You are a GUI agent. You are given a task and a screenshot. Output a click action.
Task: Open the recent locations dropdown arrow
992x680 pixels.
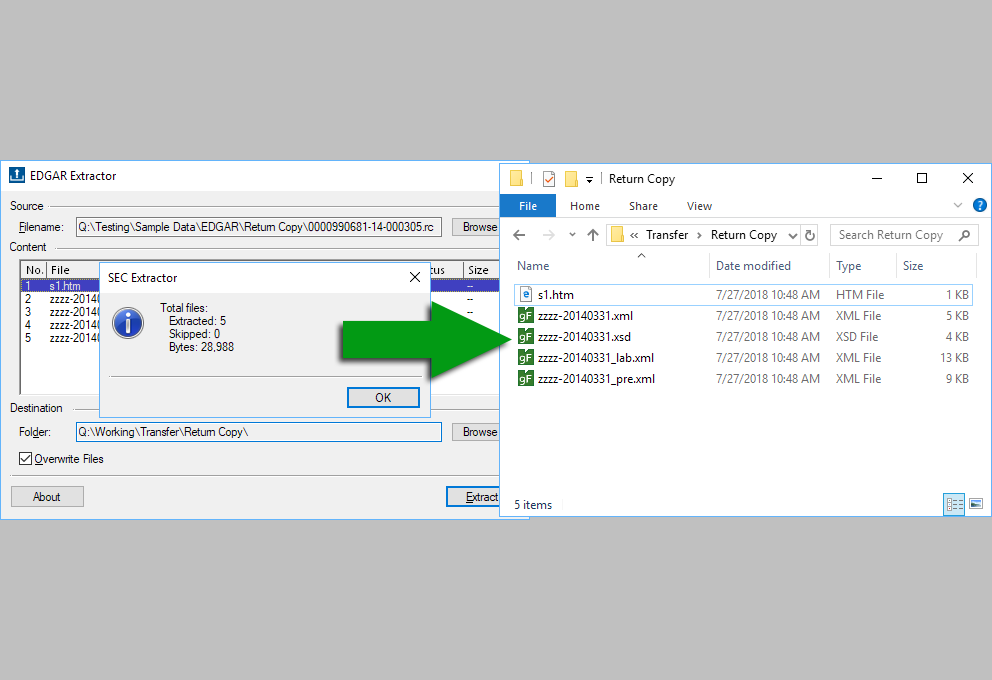tap(572, 235)
